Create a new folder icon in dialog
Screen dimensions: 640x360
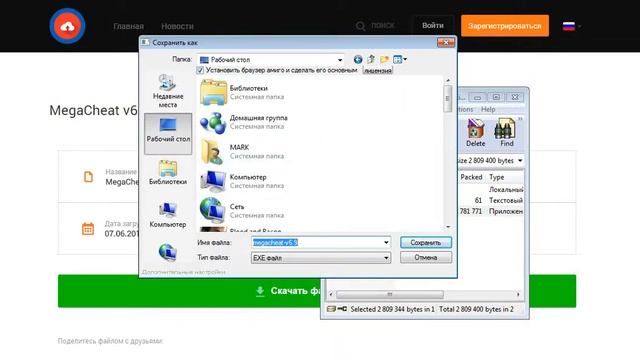pos(384,60)
